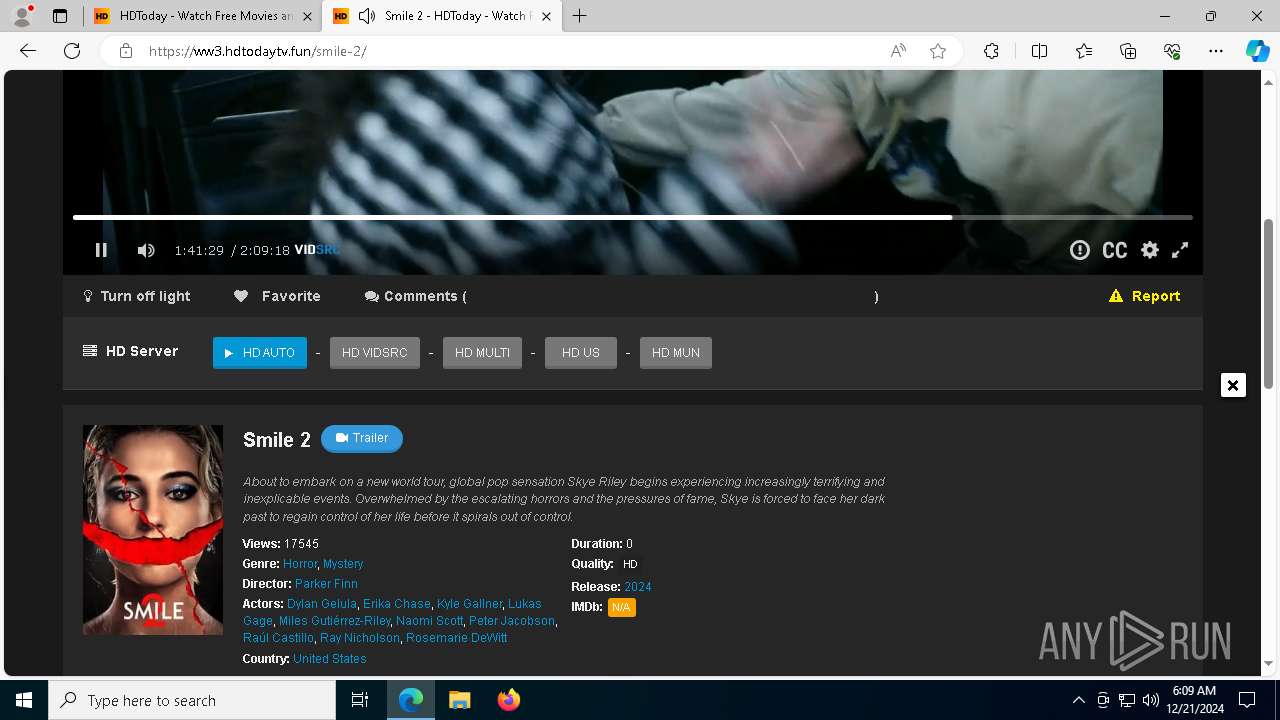Show hidden system tray icons
The image size is (1280, 720).
pos(1078,700)
